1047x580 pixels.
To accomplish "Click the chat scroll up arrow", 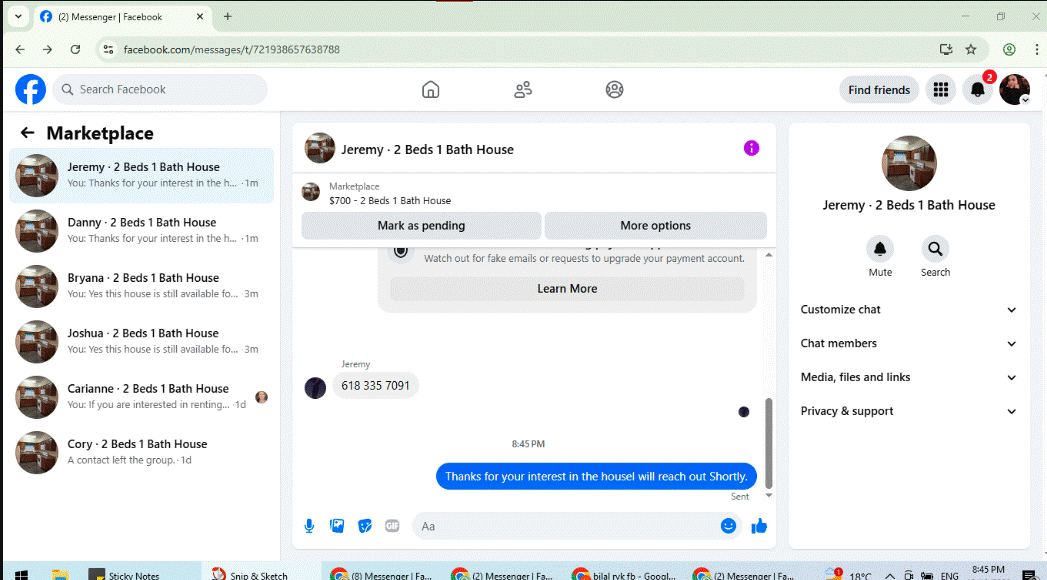I will pos(769,255).
